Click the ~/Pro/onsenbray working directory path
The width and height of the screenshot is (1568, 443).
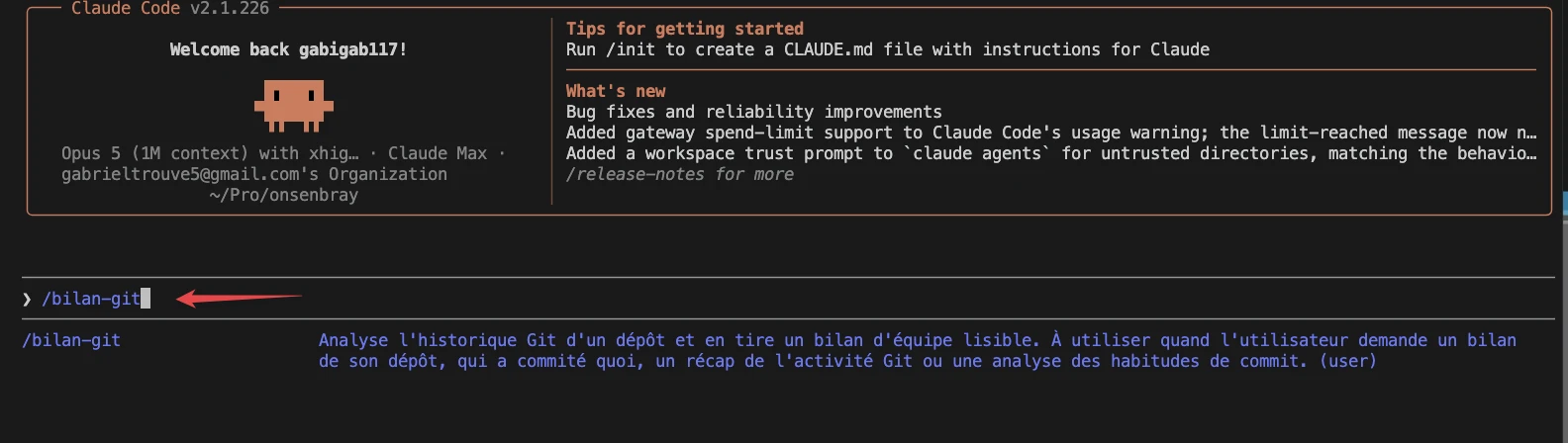(x=284, y=195)
